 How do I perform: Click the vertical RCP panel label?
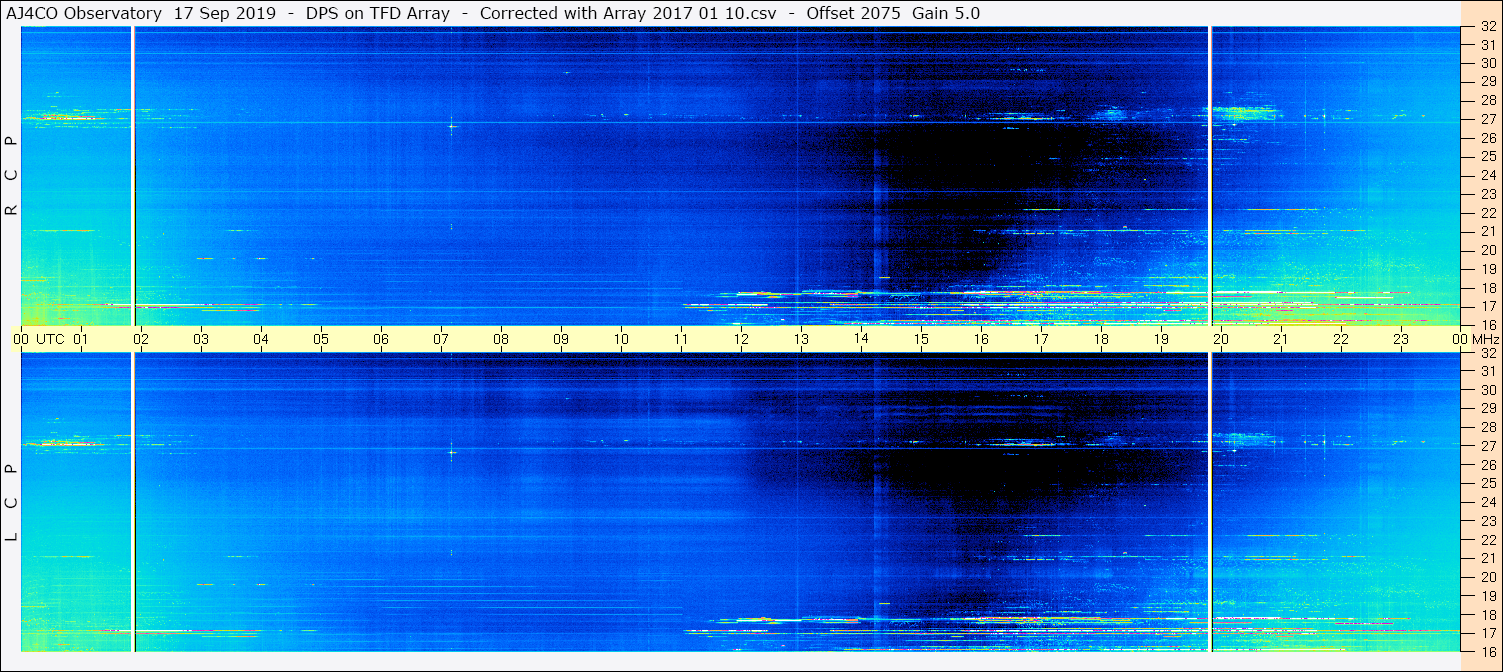coord(12,176)
